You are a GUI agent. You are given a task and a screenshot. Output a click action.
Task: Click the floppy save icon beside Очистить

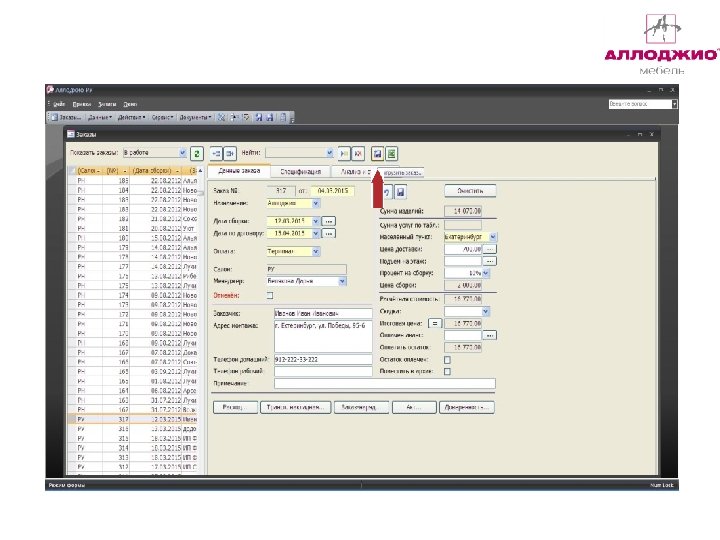[400, 192]
